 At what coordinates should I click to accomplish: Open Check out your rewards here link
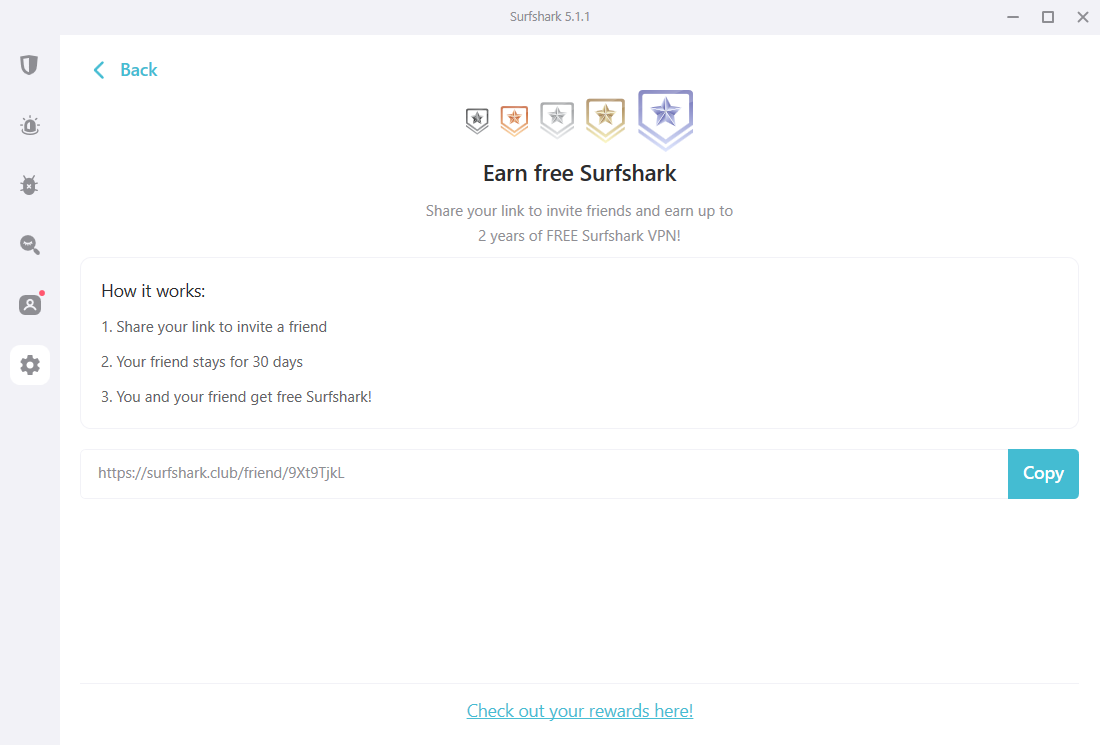(x=579, y=711)
